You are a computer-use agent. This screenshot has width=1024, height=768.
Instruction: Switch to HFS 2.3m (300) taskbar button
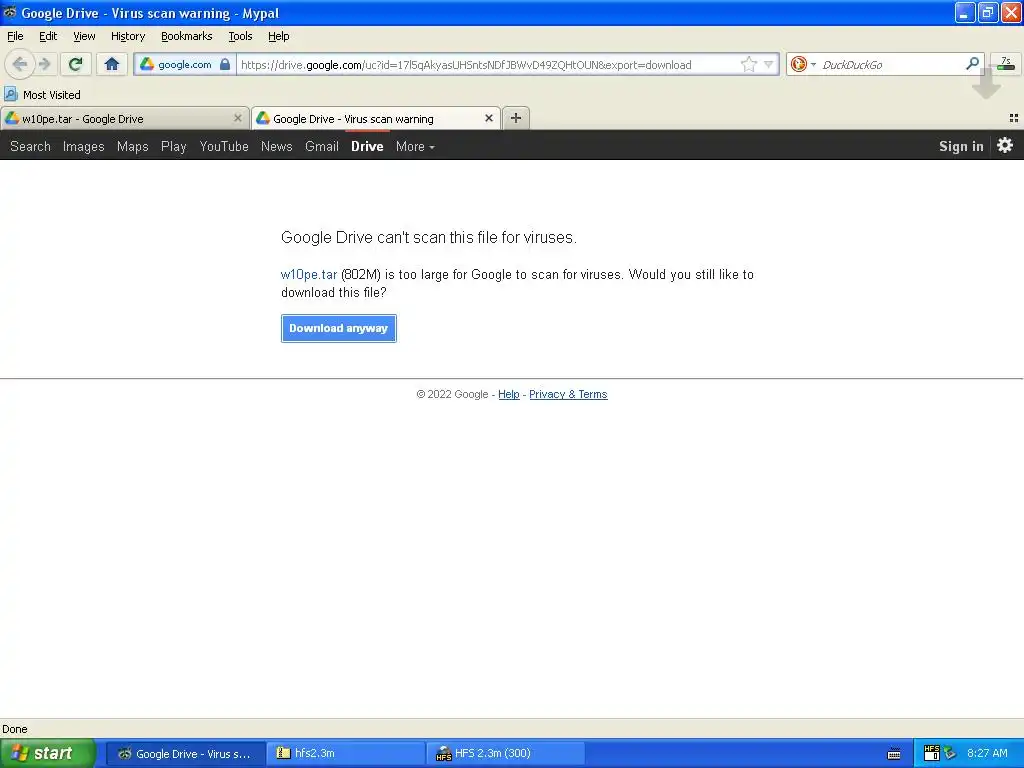coord(505,754)
